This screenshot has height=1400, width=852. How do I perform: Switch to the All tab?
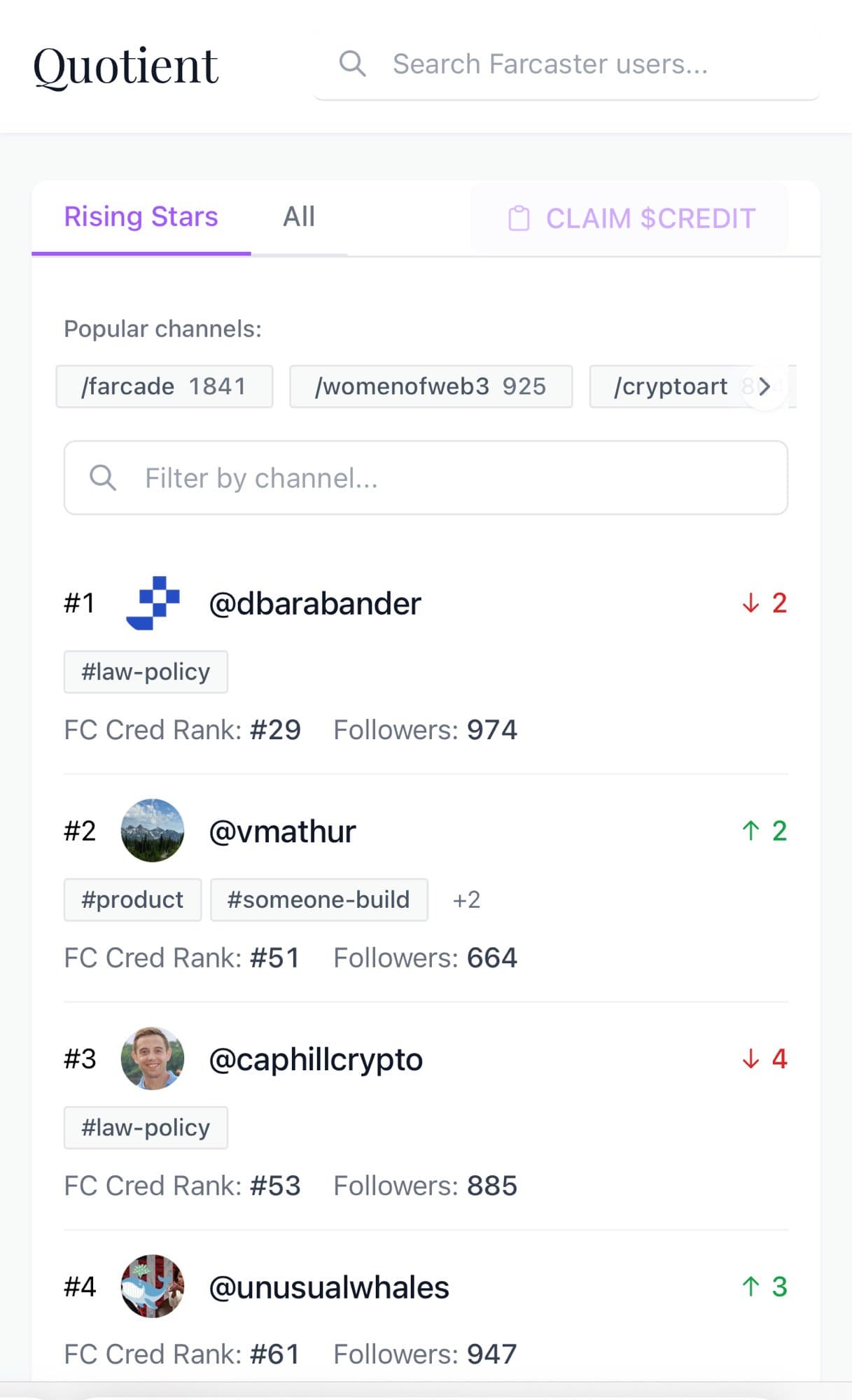(299, 216)
